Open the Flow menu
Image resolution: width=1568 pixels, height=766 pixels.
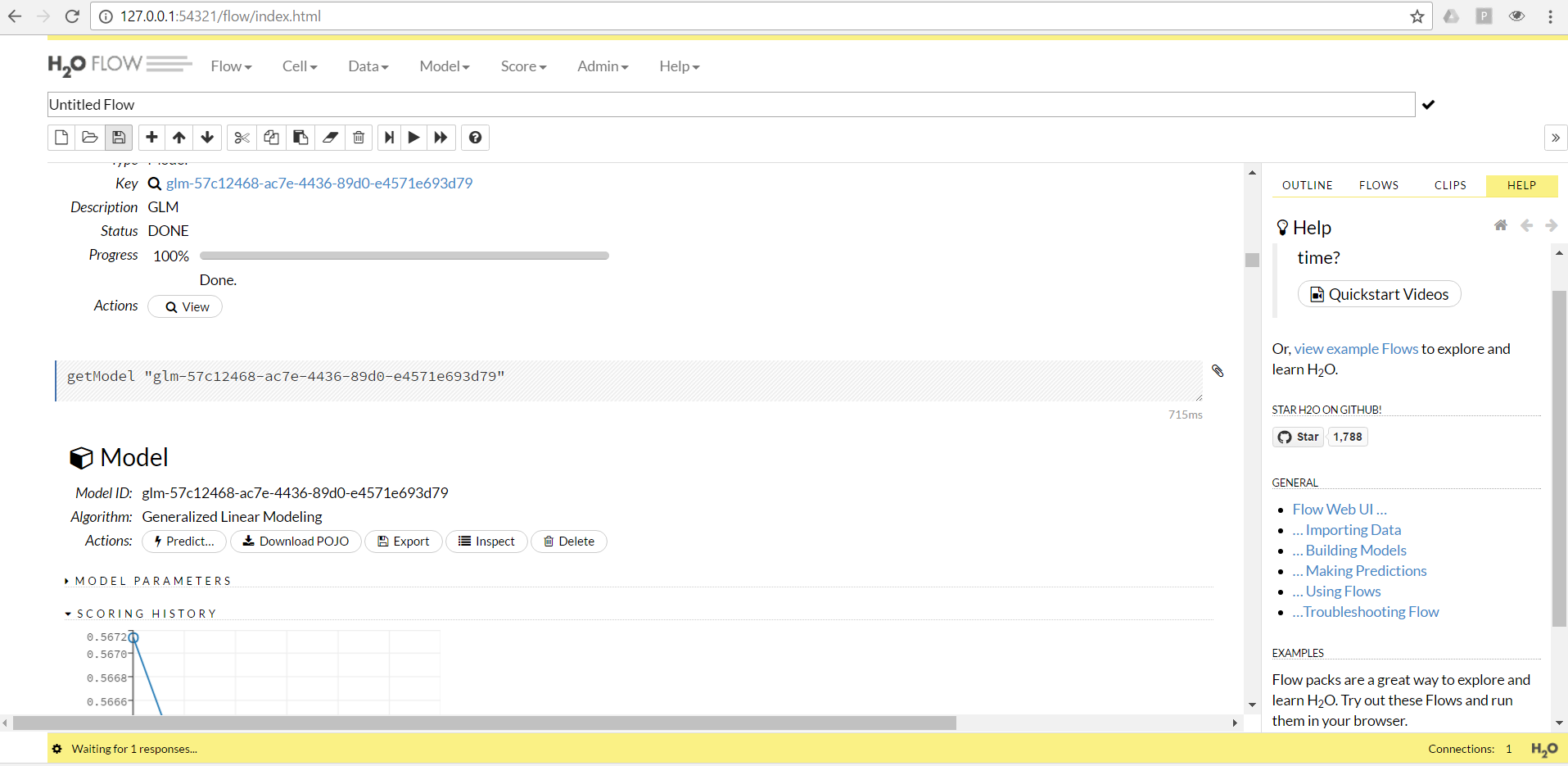coord(231,66)
